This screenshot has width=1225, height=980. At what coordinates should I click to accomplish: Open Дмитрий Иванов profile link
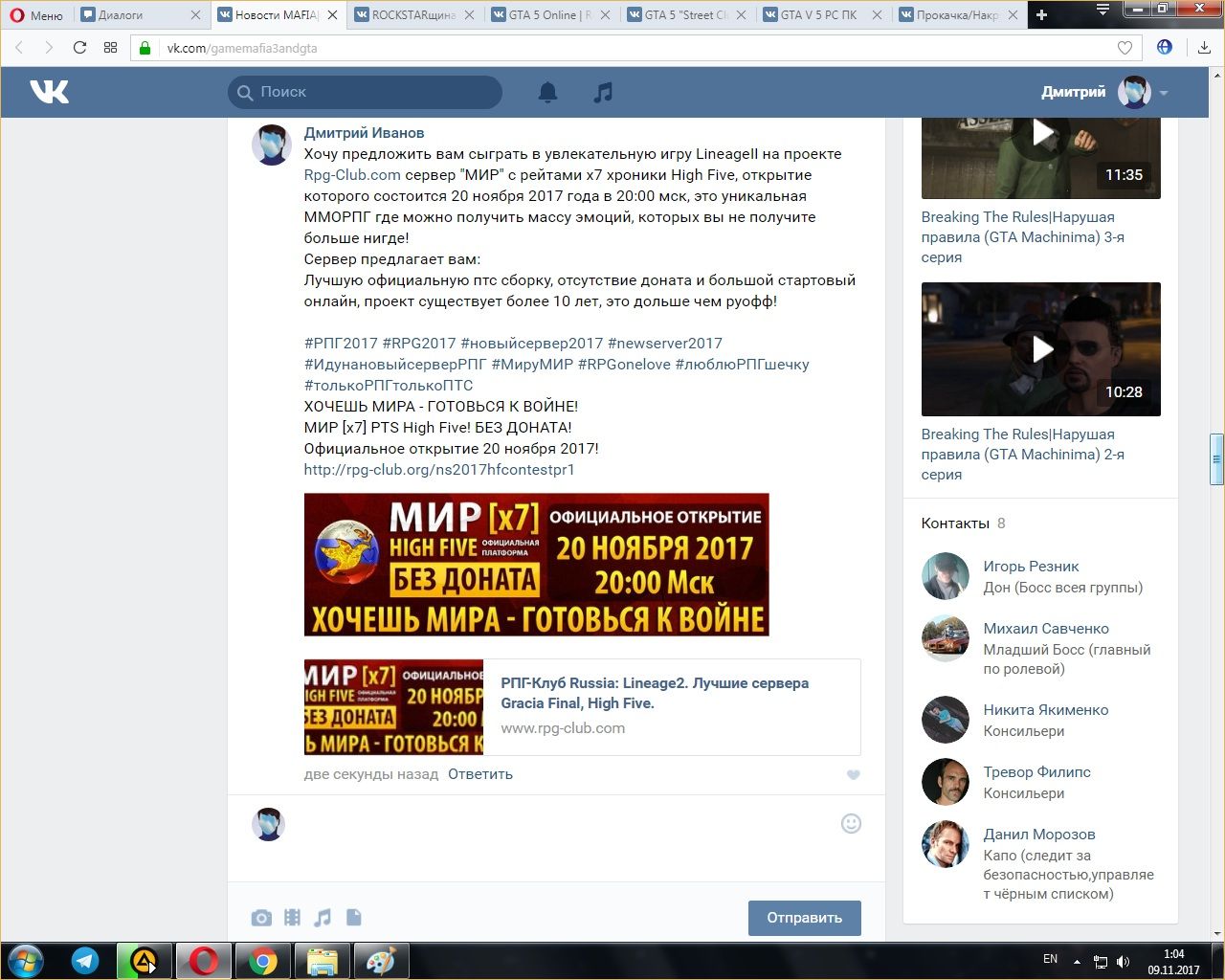(364, 133)
